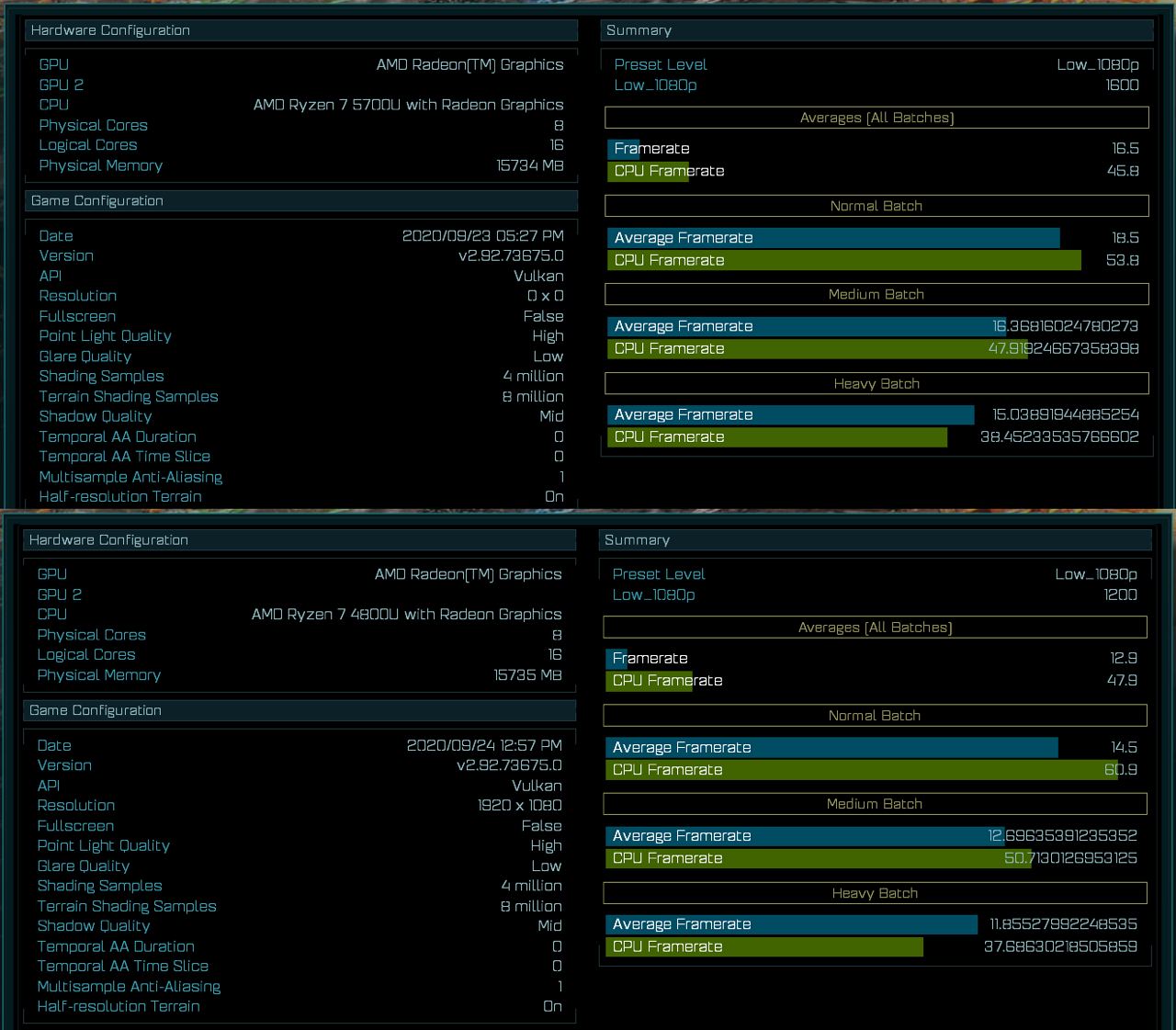Click the "AMD Ryzen 7 4800U with Radeon Graphics" CPU text
Screen dimensions: 1176x1030
[x=407, y=614]
